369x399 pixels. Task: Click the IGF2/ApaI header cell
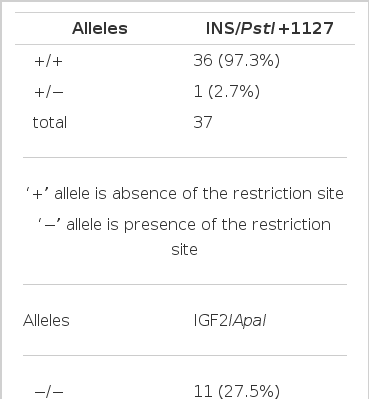click(230, 321)
